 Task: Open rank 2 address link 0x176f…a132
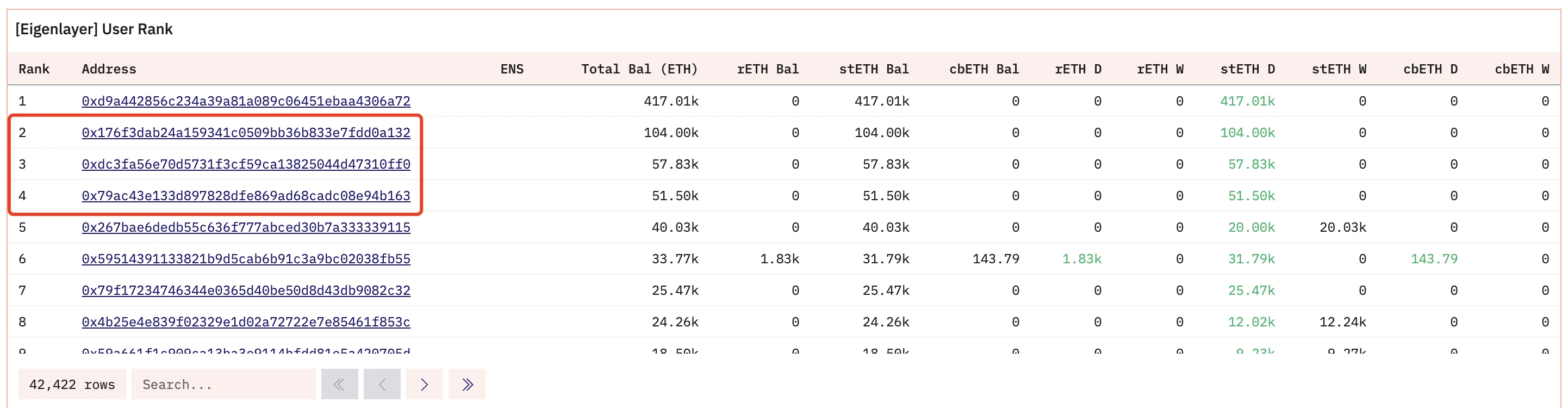coord(246,133)
